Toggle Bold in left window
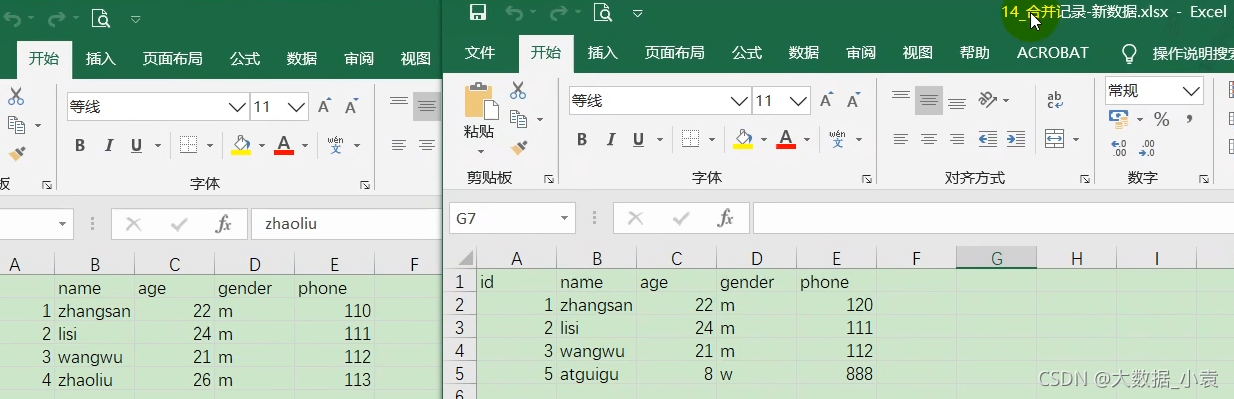 coord(80,145)
